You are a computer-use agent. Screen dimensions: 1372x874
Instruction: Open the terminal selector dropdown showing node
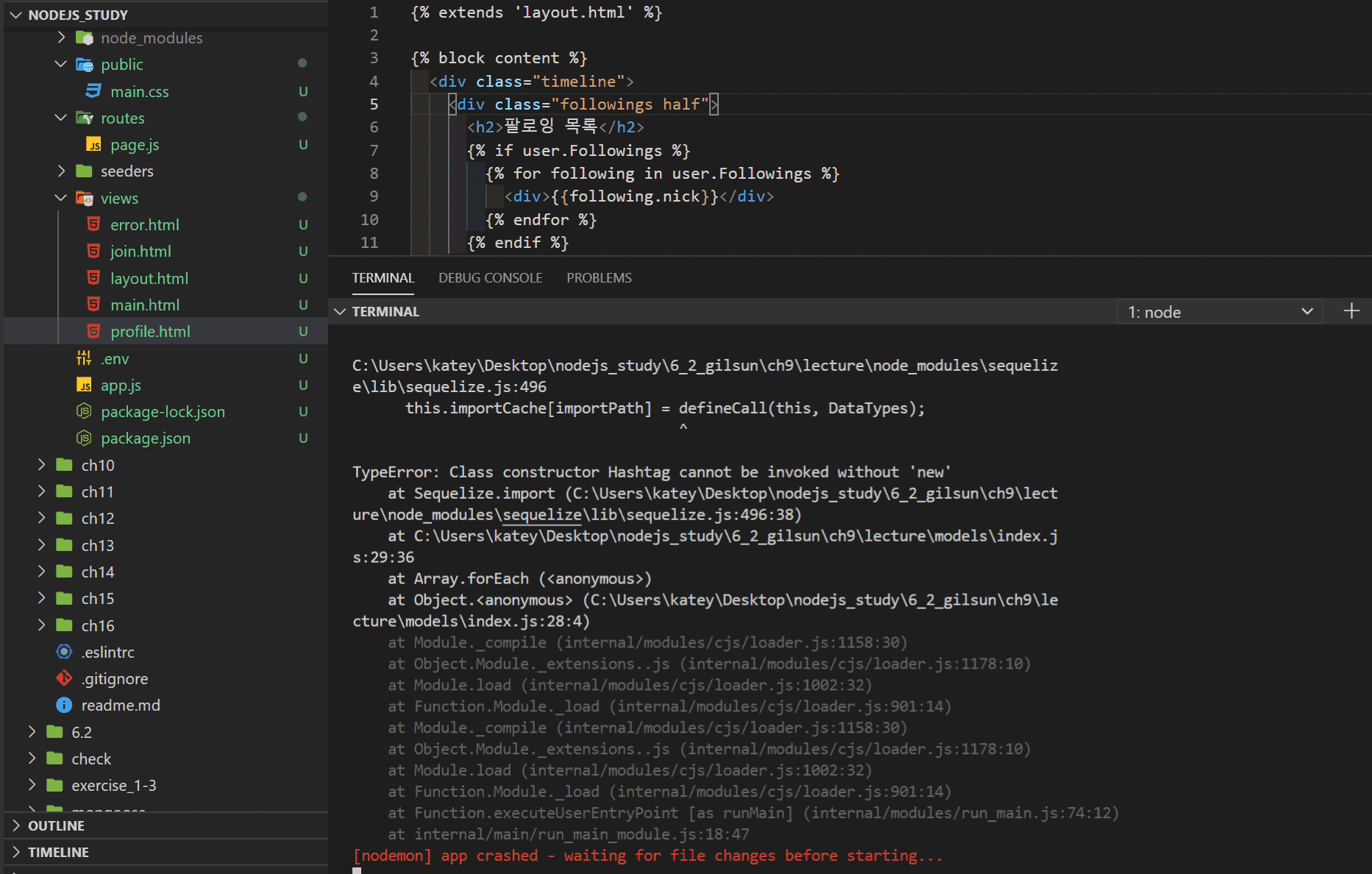1219,312
